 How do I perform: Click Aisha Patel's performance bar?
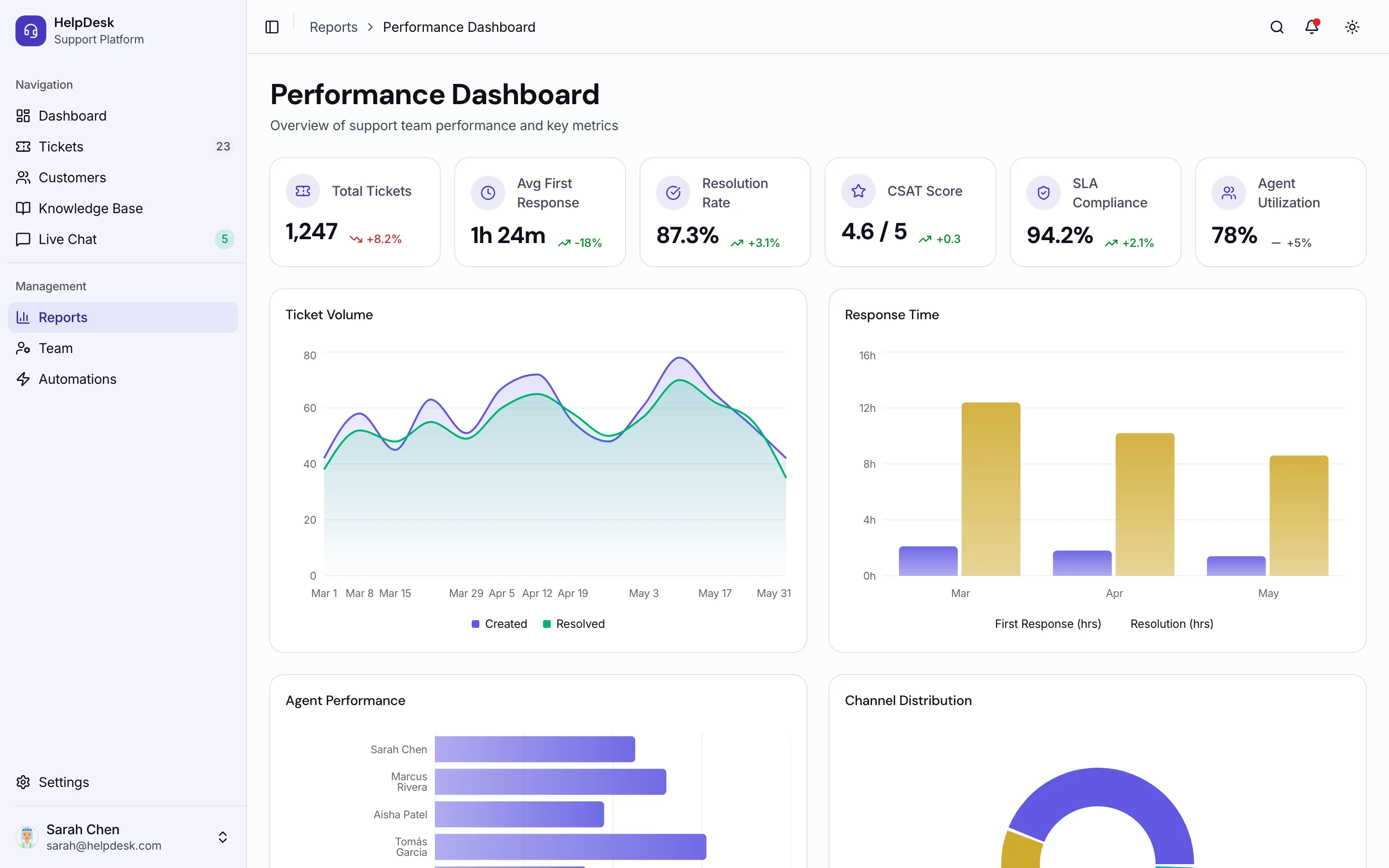point(519,814)
